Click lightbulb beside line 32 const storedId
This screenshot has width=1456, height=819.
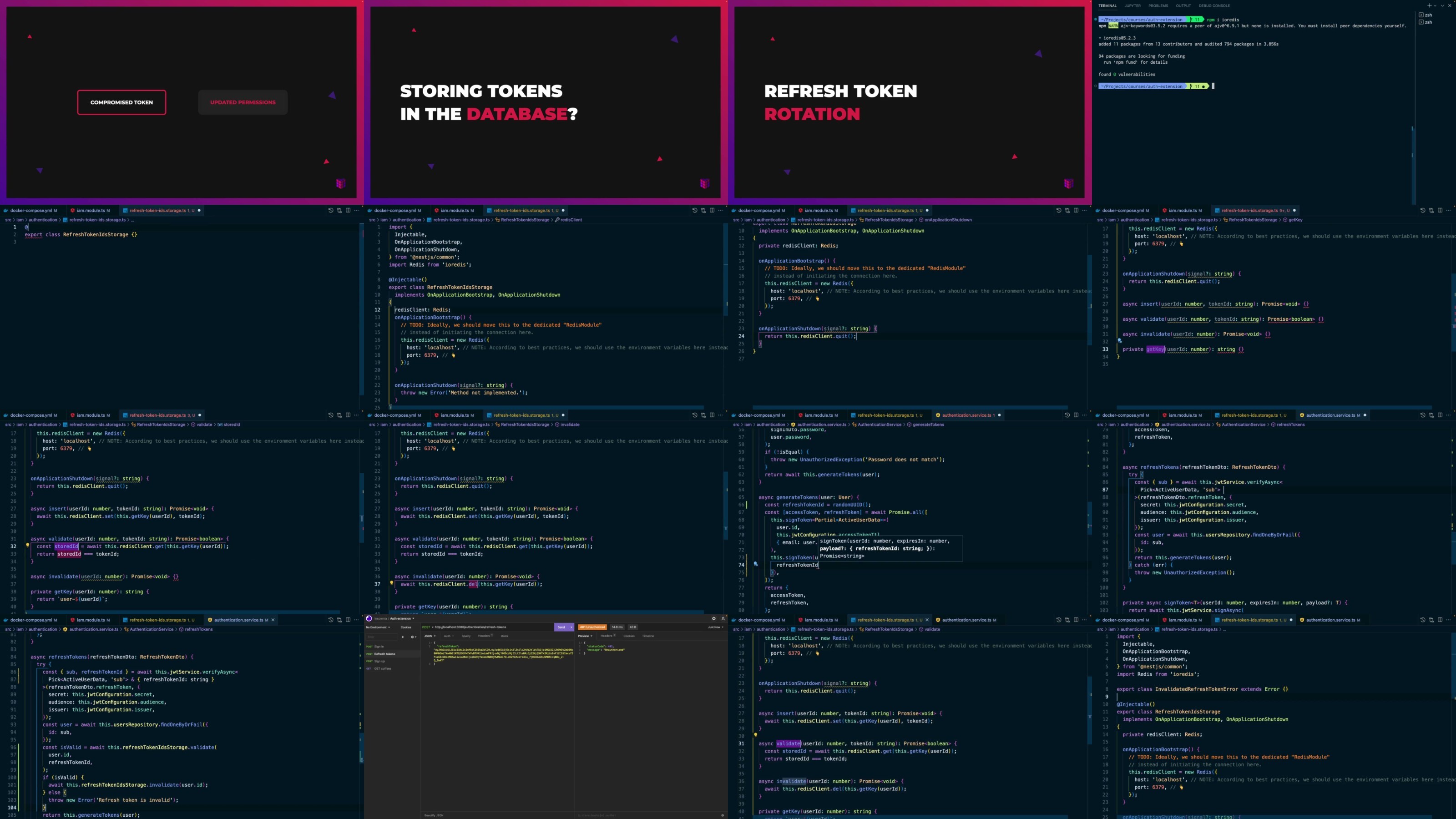pyautogui.click(x=27, y=546)
